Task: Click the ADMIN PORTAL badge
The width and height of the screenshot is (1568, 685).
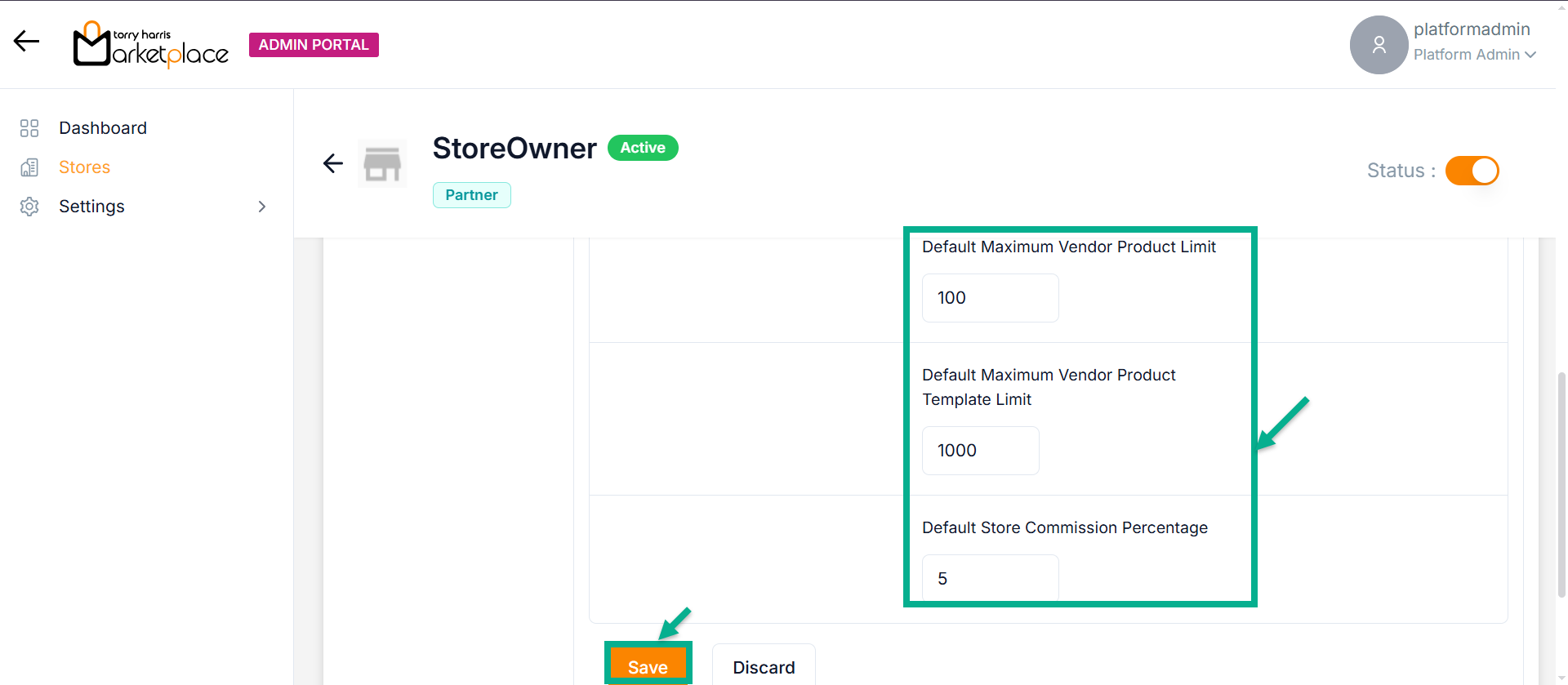Action: coord(314,45)
